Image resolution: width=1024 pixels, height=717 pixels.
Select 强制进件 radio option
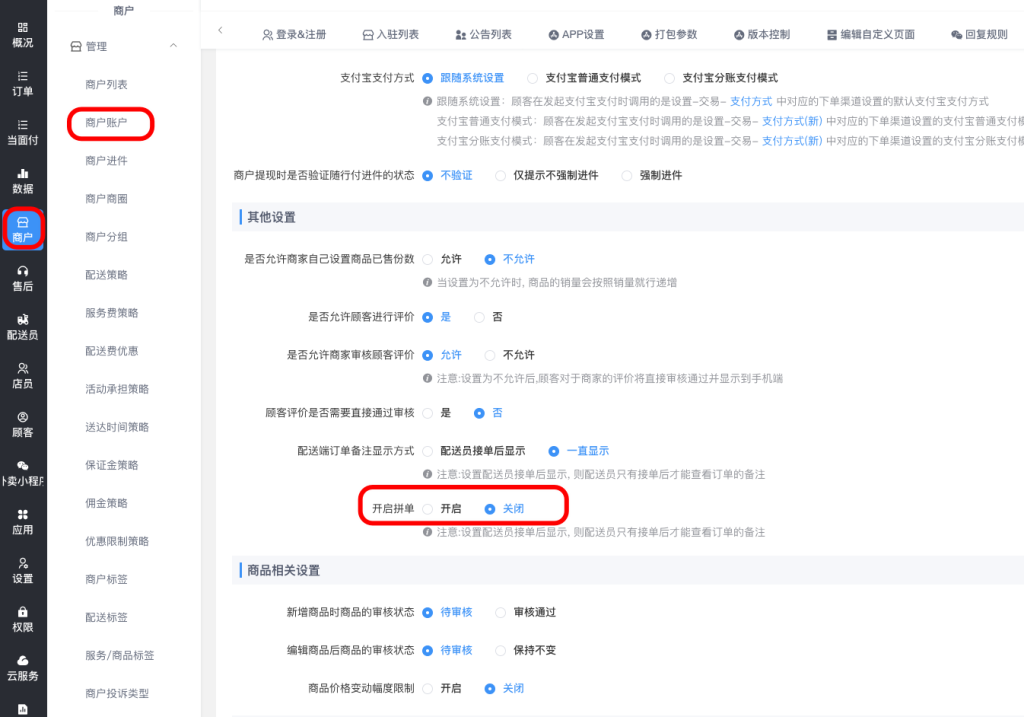coord(628,176)
